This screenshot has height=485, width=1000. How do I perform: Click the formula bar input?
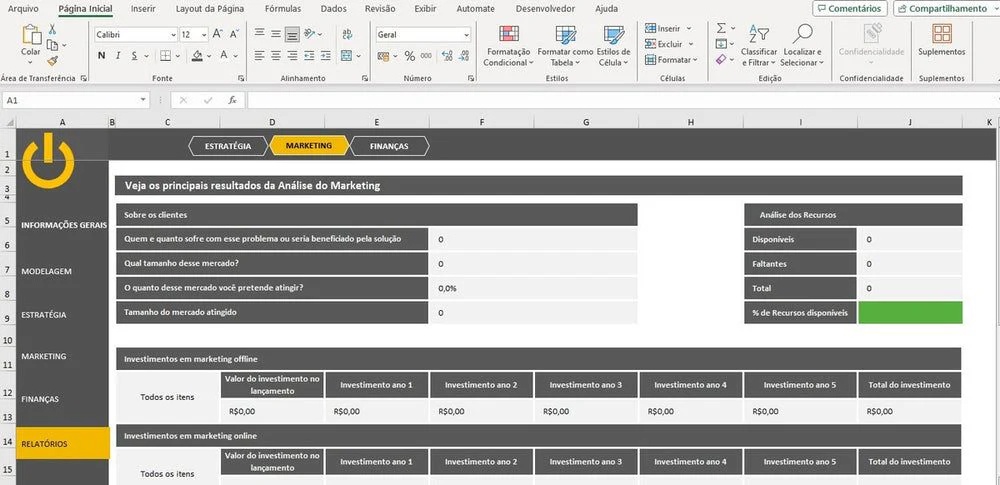pos(622,100)
